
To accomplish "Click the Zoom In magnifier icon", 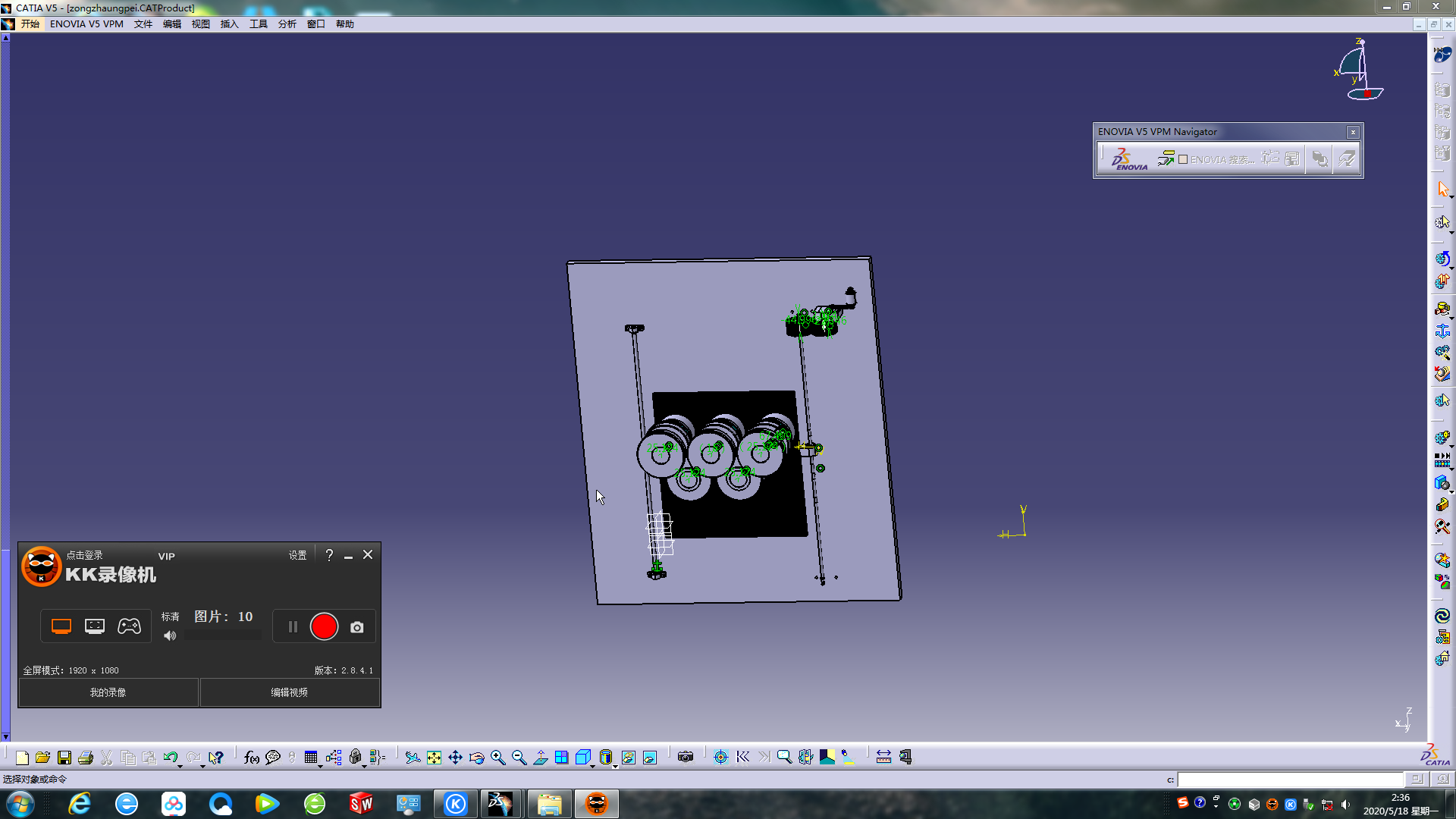I will (x=497, y=757).
